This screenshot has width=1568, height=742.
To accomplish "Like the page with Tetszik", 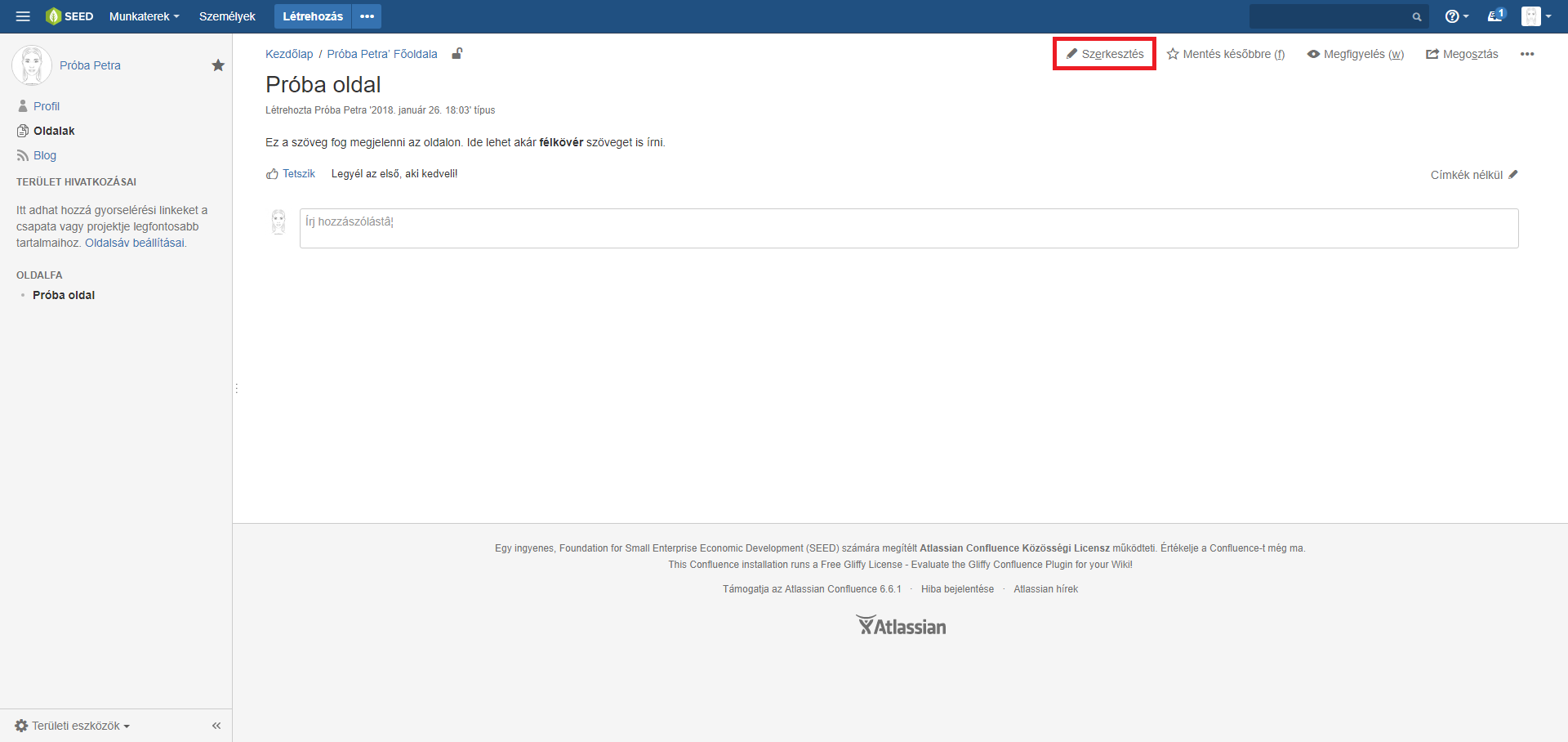I will (x=291, y=174).
